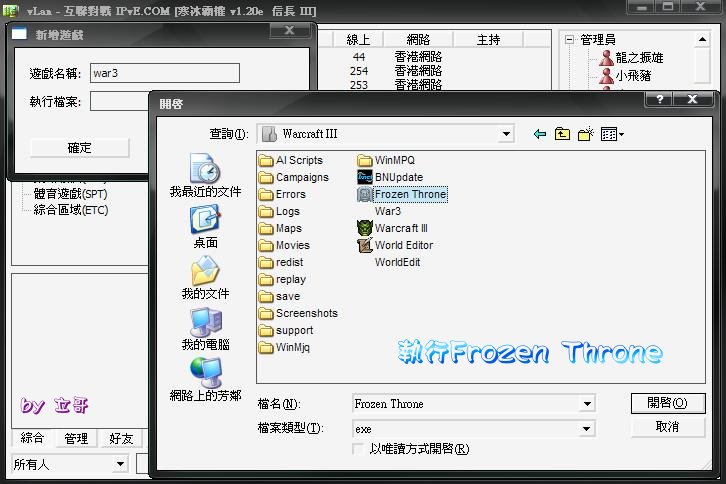Select the Warcraft III executable

click(x=393, y=228)
